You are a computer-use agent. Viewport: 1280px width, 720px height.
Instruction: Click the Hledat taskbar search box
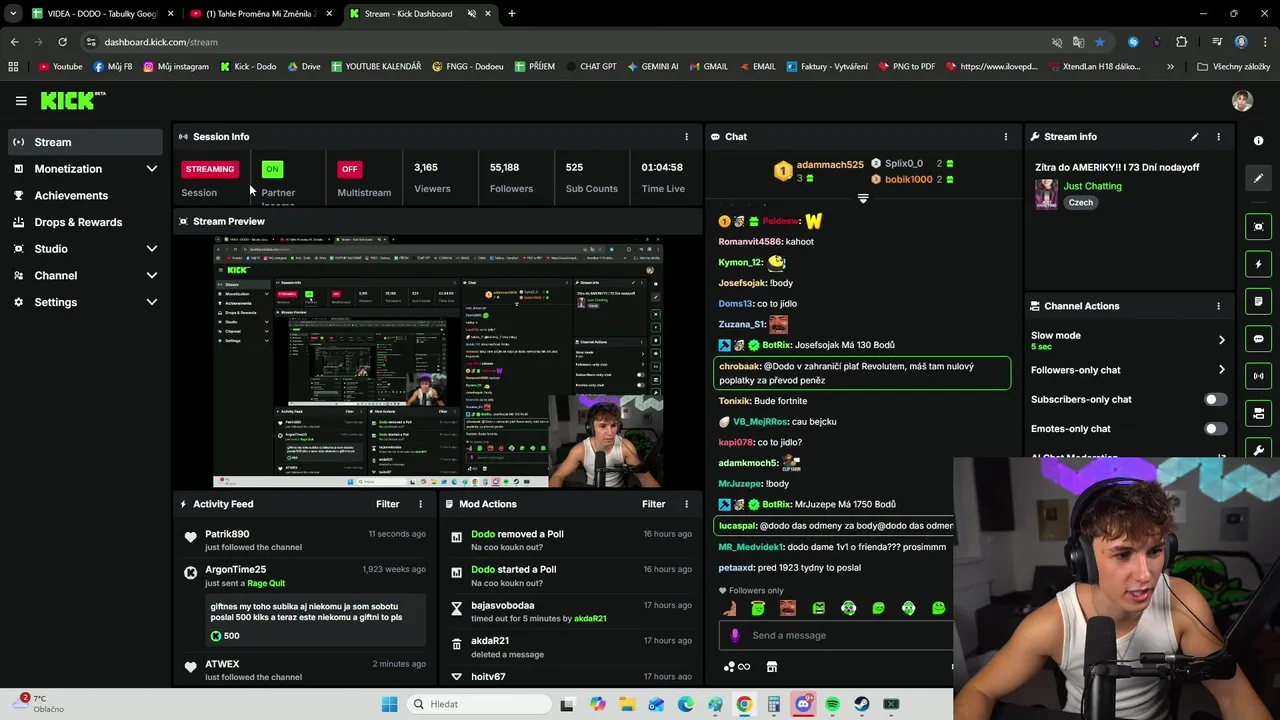pos(480,704)
